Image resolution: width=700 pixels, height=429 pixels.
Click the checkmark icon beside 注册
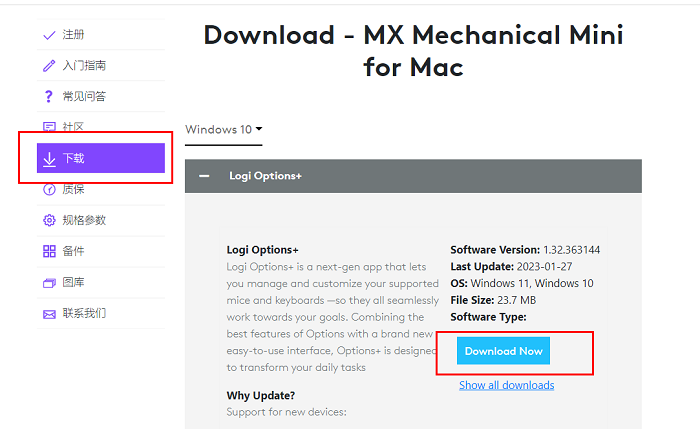pos(49,35)
